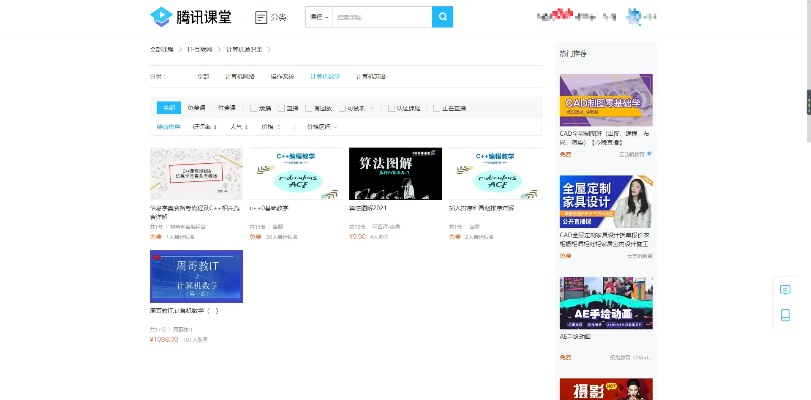Click the blue verified badge under CAD course
Screen dimensions: 811x400
649,154
